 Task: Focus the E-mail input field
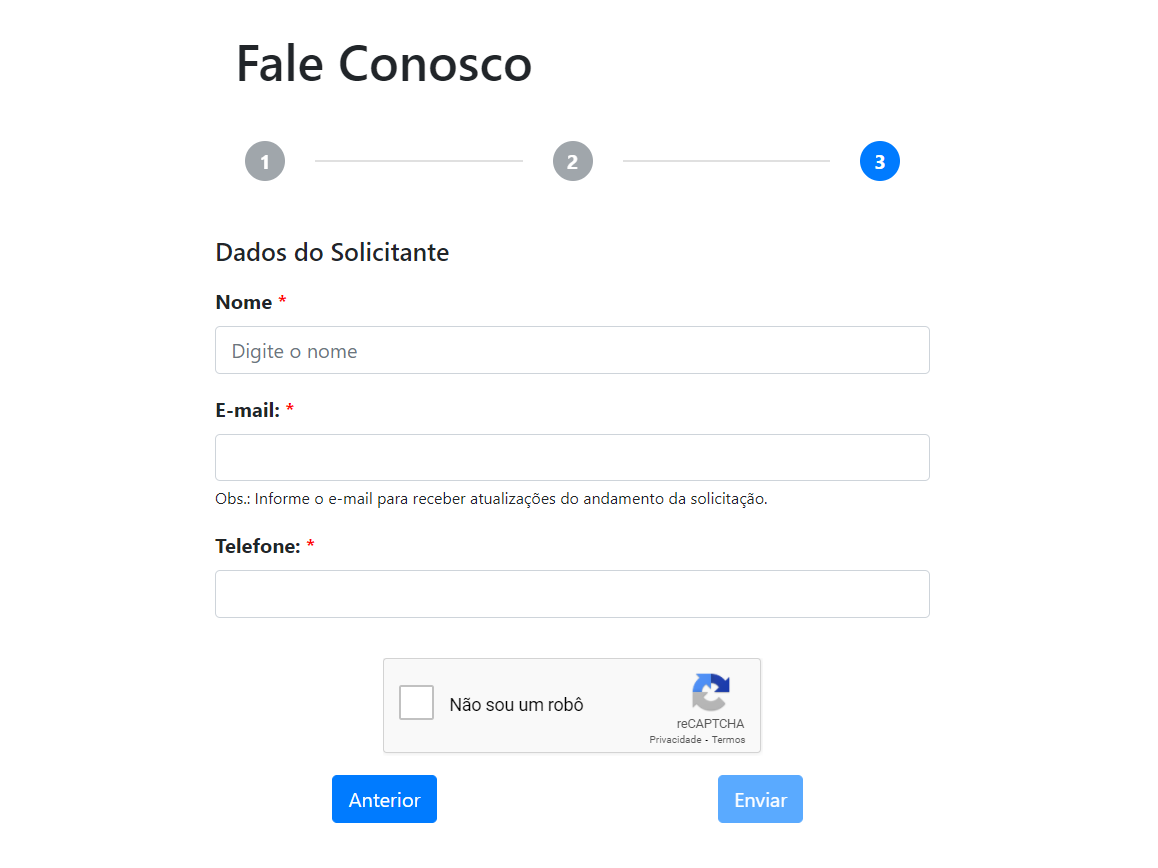coord(572,457)
